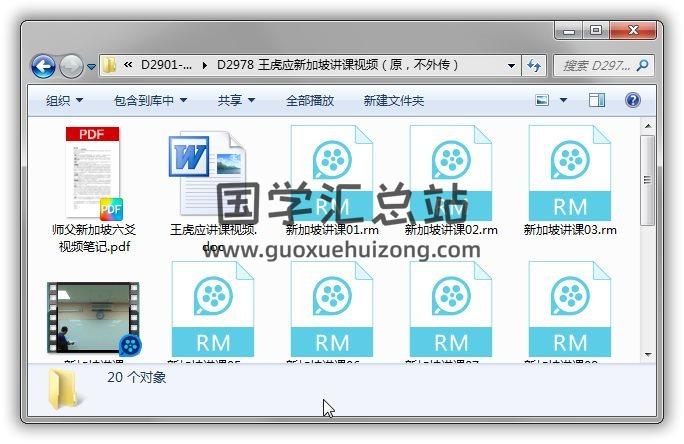Minimize the Explorer window

pyautogui.click(x=568, y=31)
